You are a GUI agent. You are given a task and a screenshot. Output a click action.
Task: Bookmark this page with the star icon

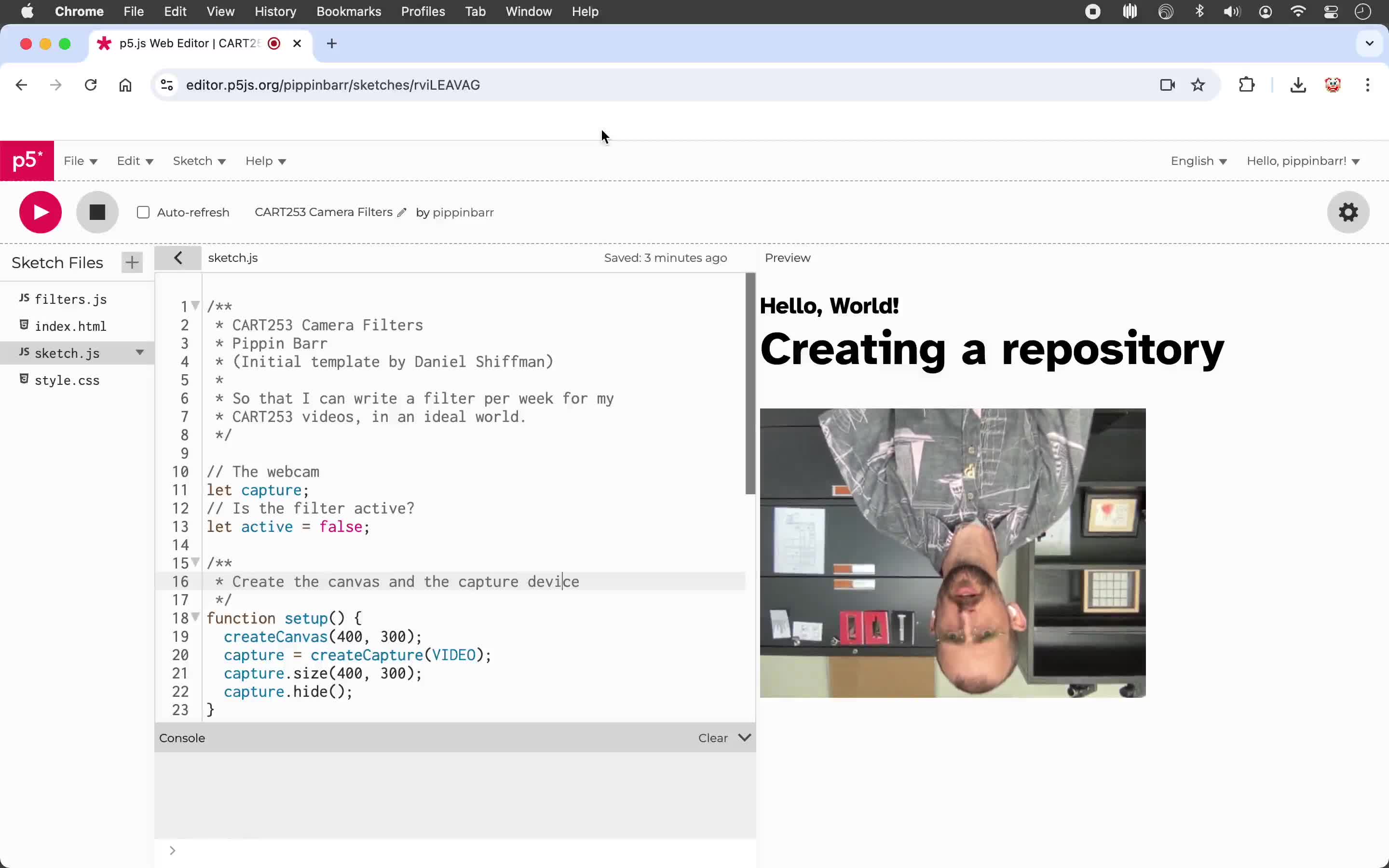click(x=1198, y=85)
